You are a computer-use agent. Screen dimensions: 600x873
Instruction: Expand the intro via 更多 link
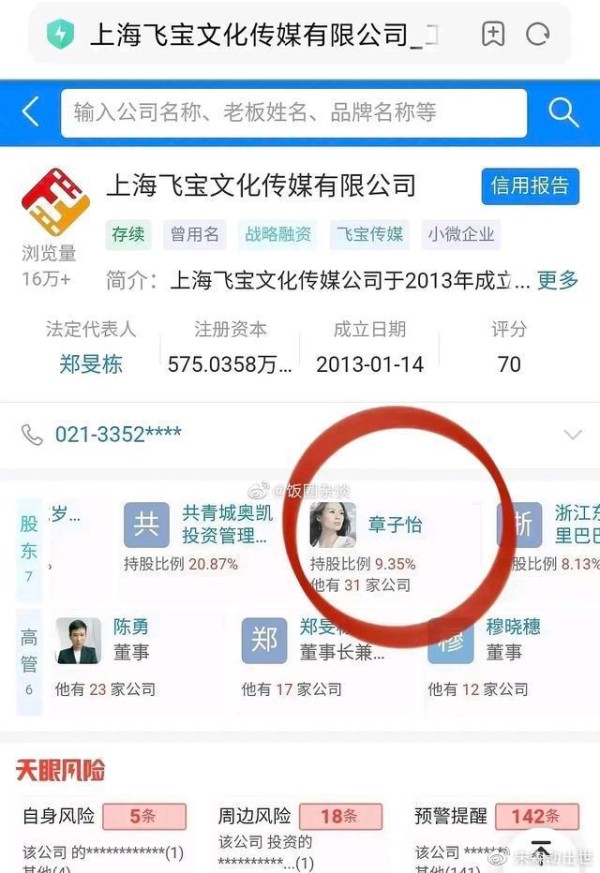558,280
